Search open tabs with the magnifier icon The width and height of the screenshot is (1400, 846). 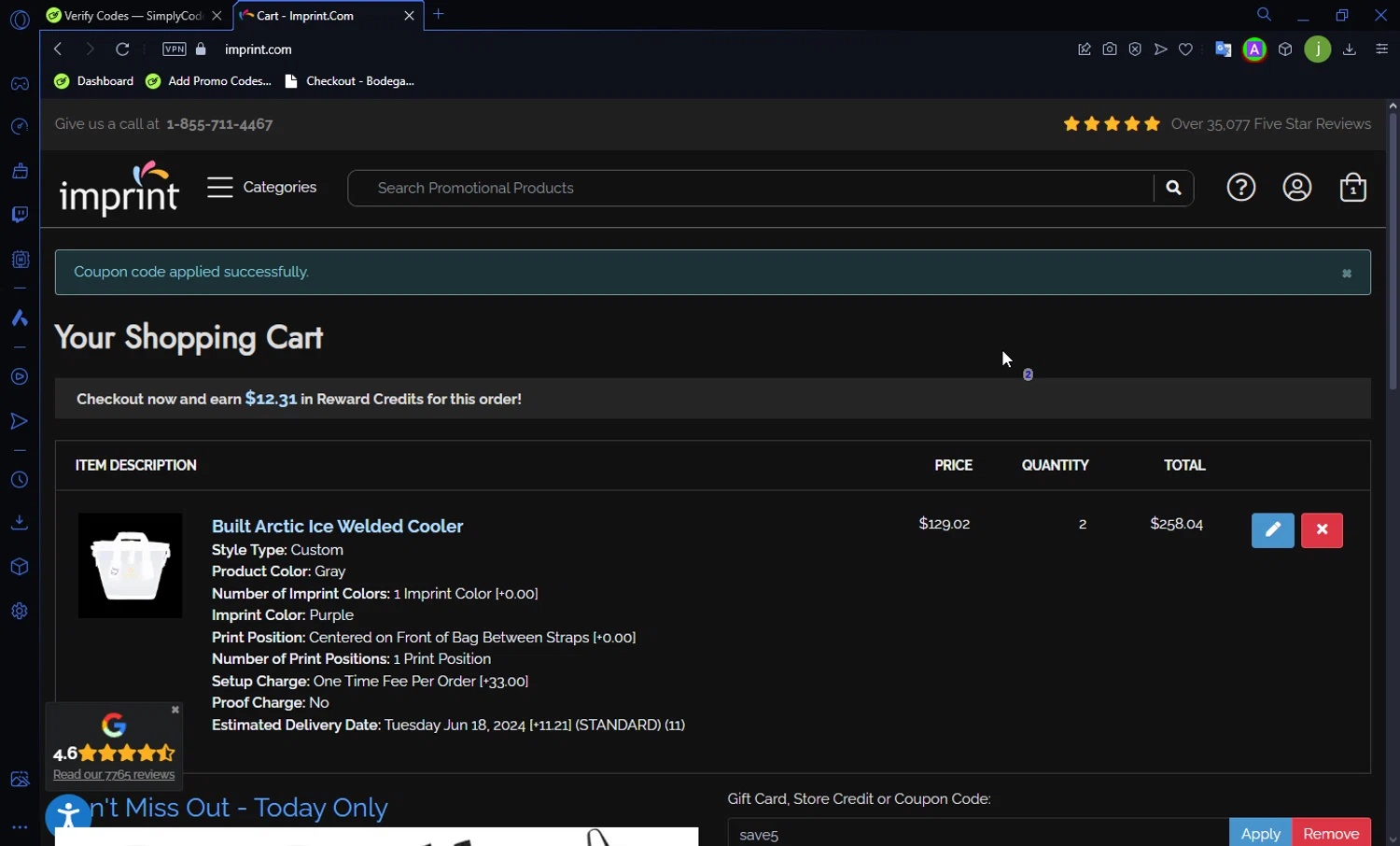(1264, 15)
